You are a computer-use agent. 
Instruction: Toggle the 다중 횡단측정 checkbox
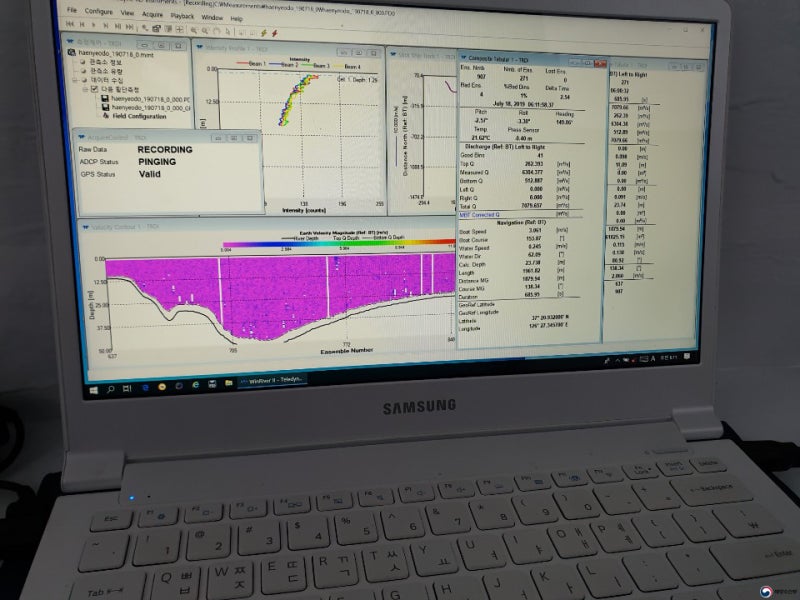[x=94, y=89]
